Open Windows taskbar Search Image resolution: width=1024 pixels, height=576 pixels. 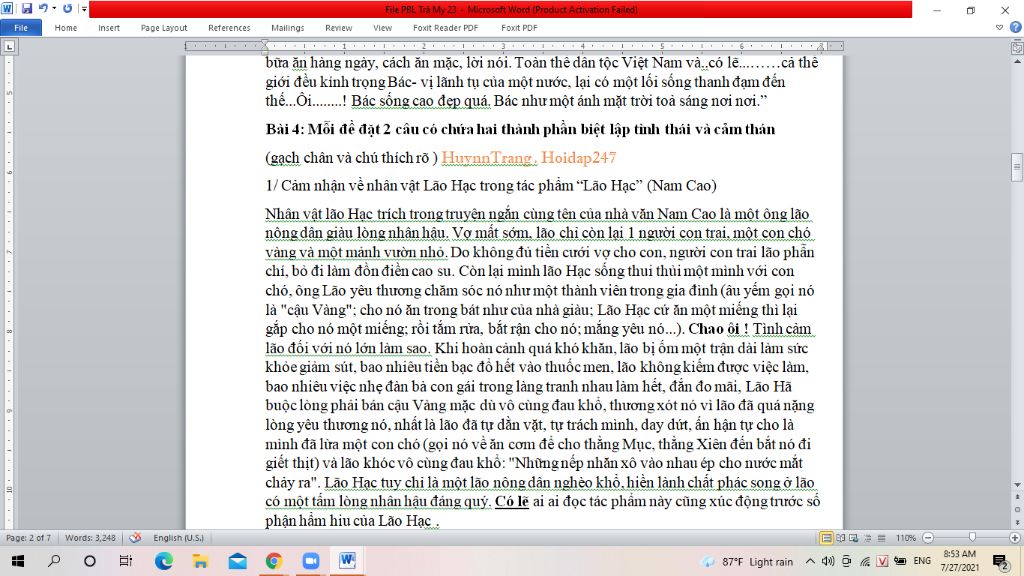click(54, 561)
